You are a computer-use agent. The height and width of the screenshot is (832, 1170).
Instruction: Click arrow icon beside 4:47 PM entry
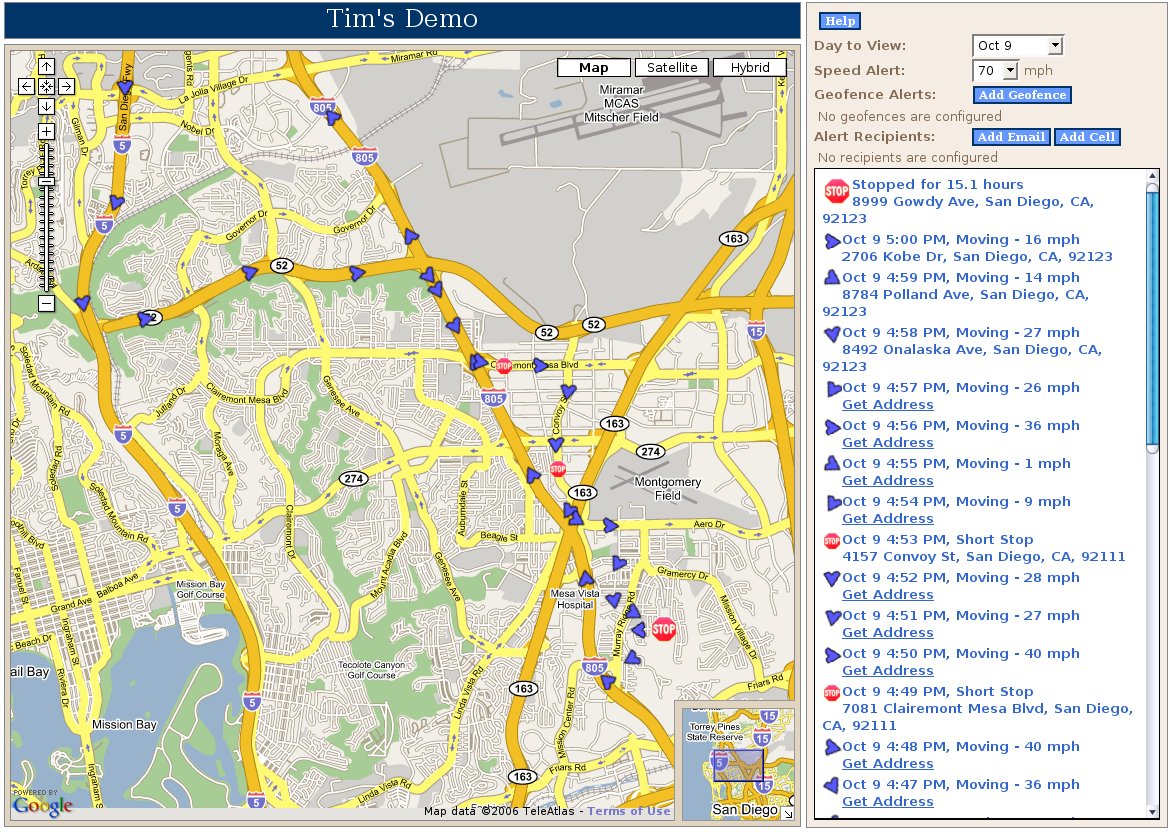click(x=832, y=785)
